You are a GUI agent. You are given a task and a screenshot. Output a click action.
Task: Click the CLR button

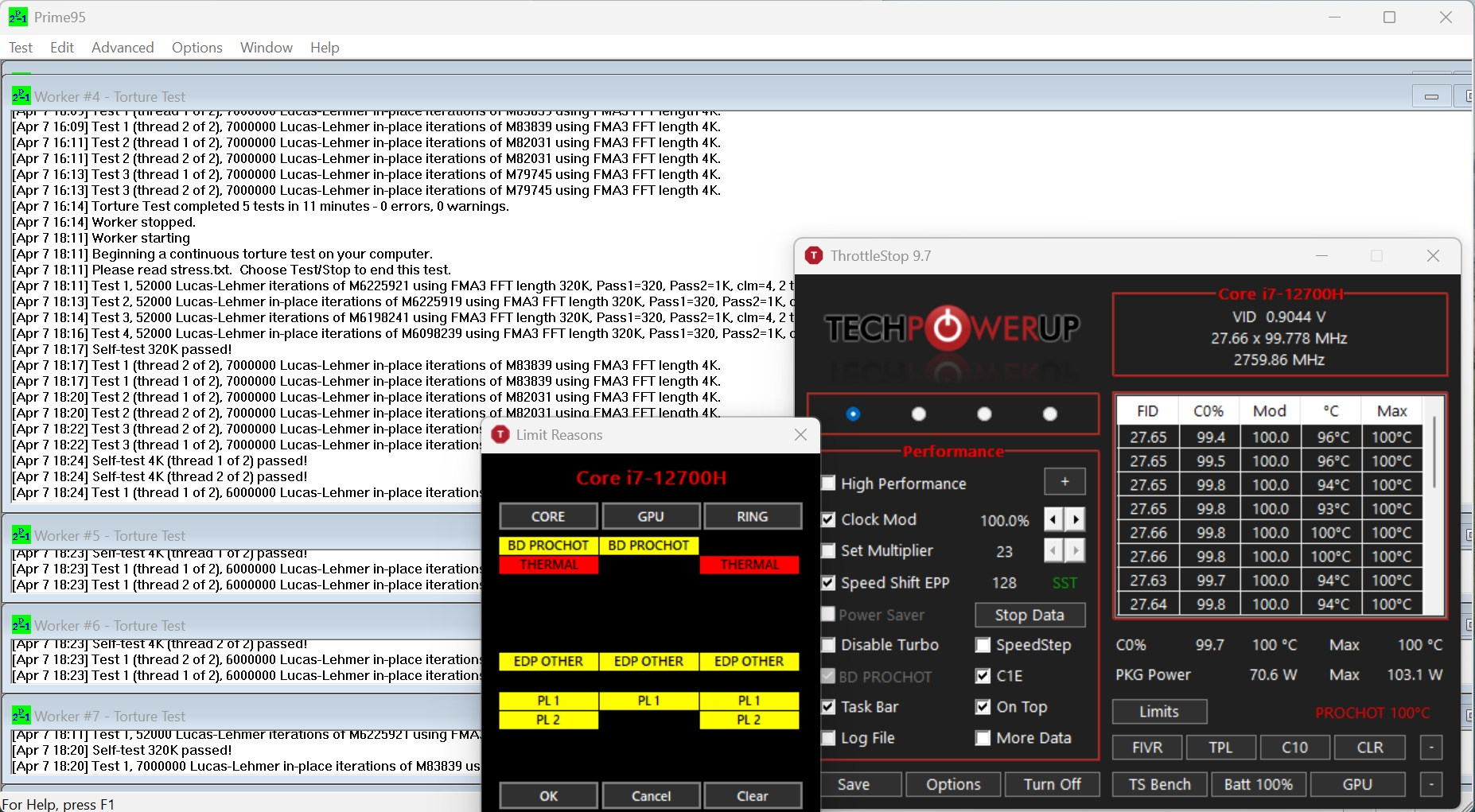tap(1370, 748)
